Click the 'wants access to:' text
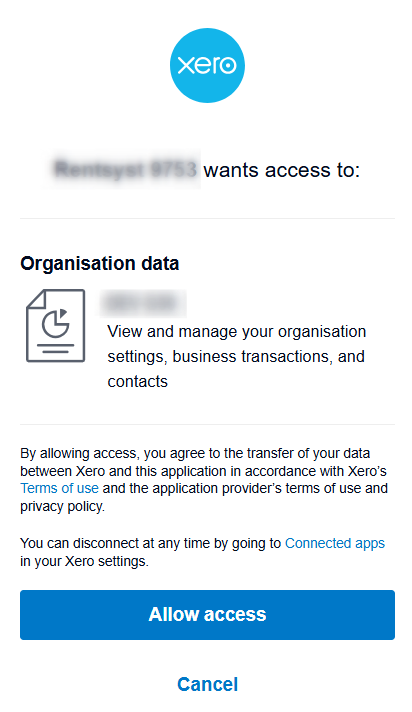This screenshot has height=712, width=412. pyautogui.click(x=282, y=170)
